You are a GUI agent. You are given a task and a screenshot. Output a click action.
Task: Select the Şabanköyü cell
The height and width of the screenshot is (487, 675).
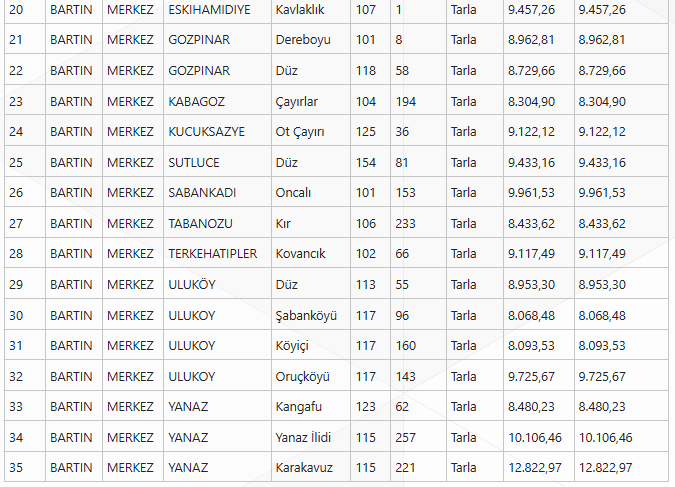click(x=311, y=316)
